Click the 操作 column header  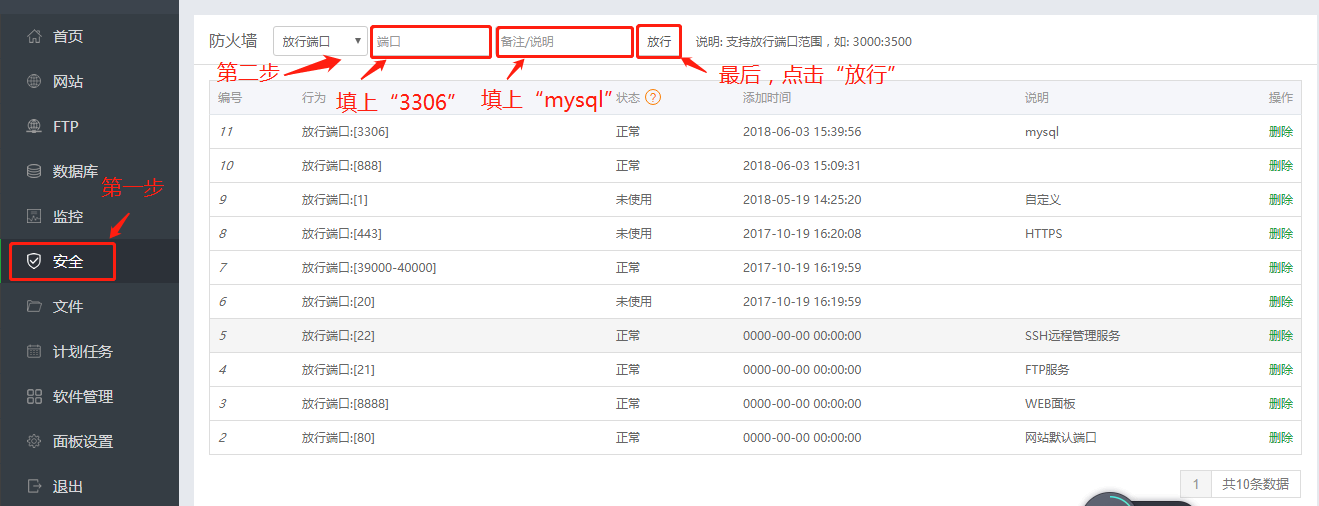point(1280,97)
